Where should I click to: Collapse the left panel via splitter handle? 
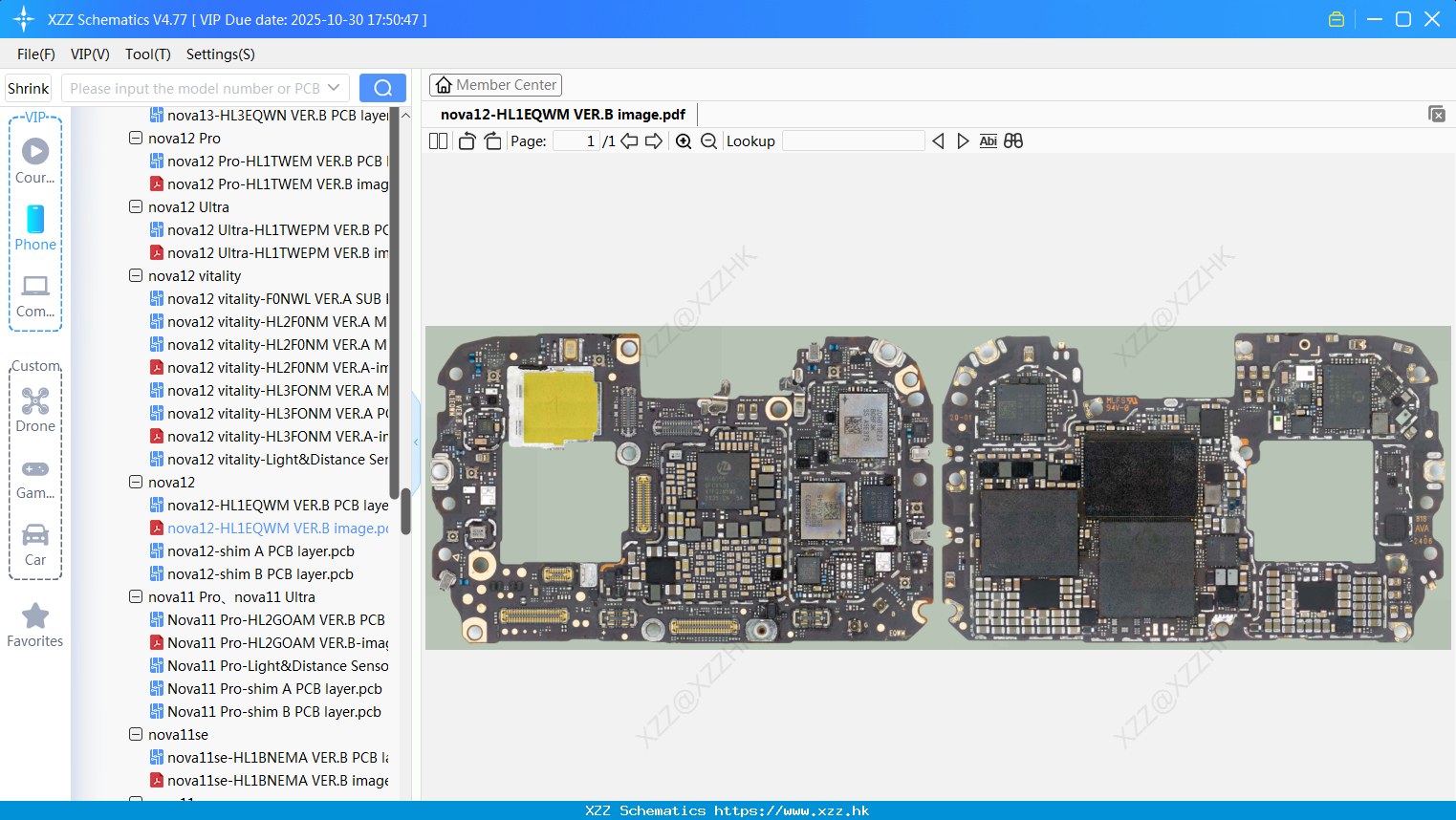point(416,442)
